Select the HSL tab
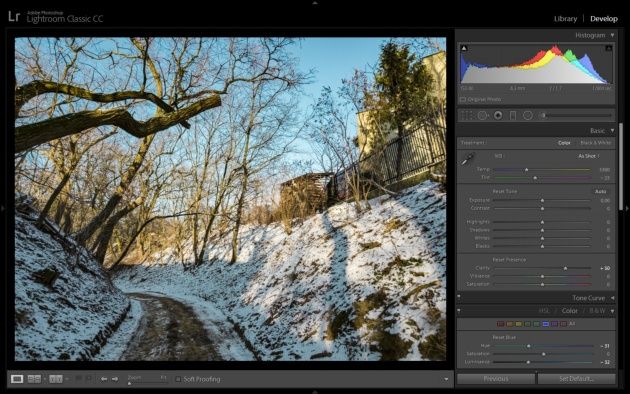Image resolution: width=630 pixels, height=394 pixels. (x=544, y=311)
